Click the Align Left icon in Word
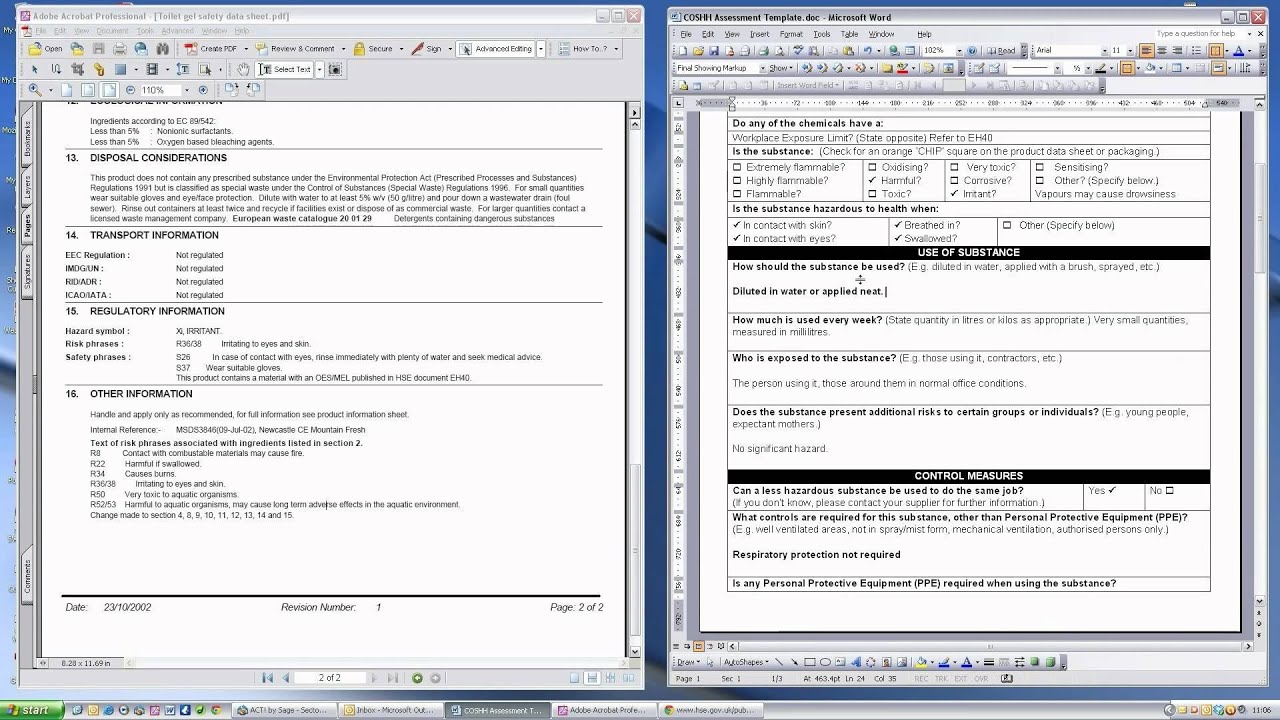Viewport: 1280px width, 720px height. click(1147, 50)
